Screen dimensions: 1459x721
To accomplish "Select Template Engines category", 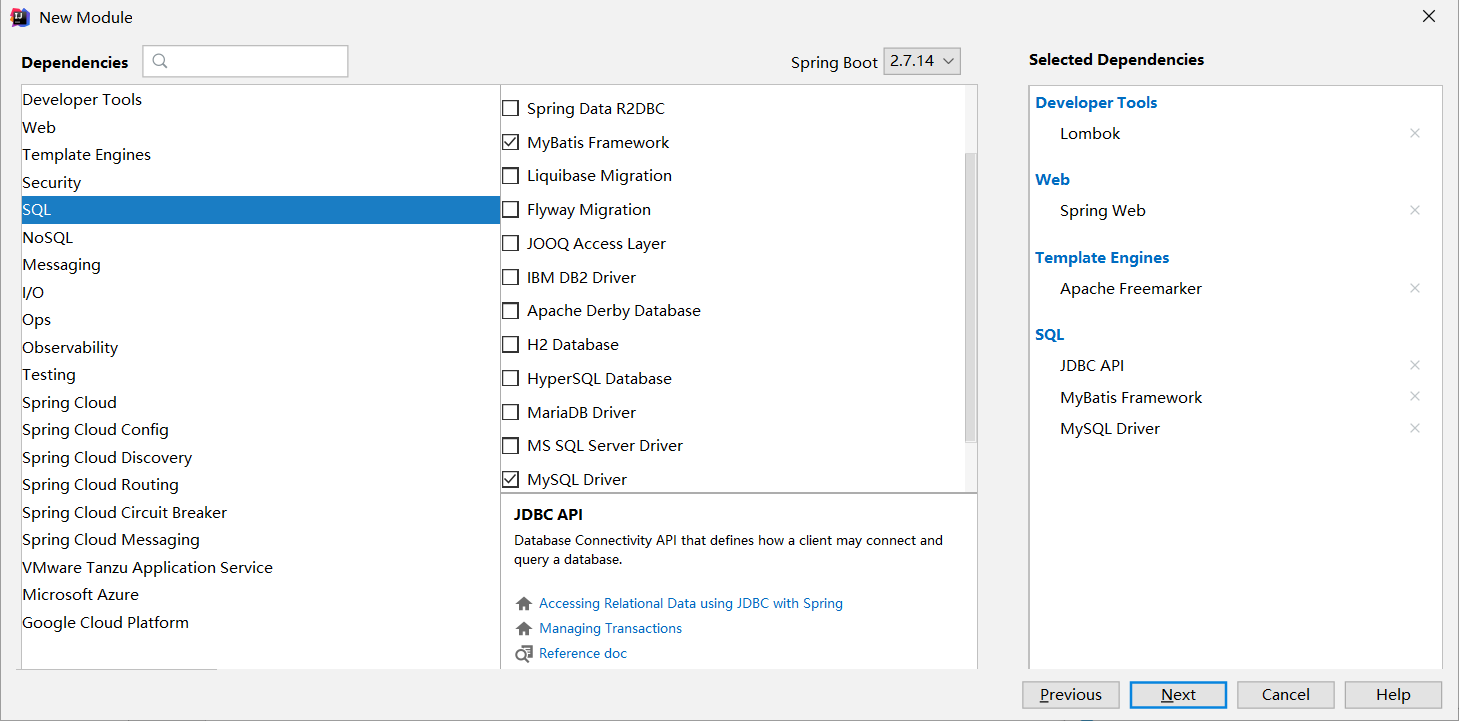I will tap(260, 155).
